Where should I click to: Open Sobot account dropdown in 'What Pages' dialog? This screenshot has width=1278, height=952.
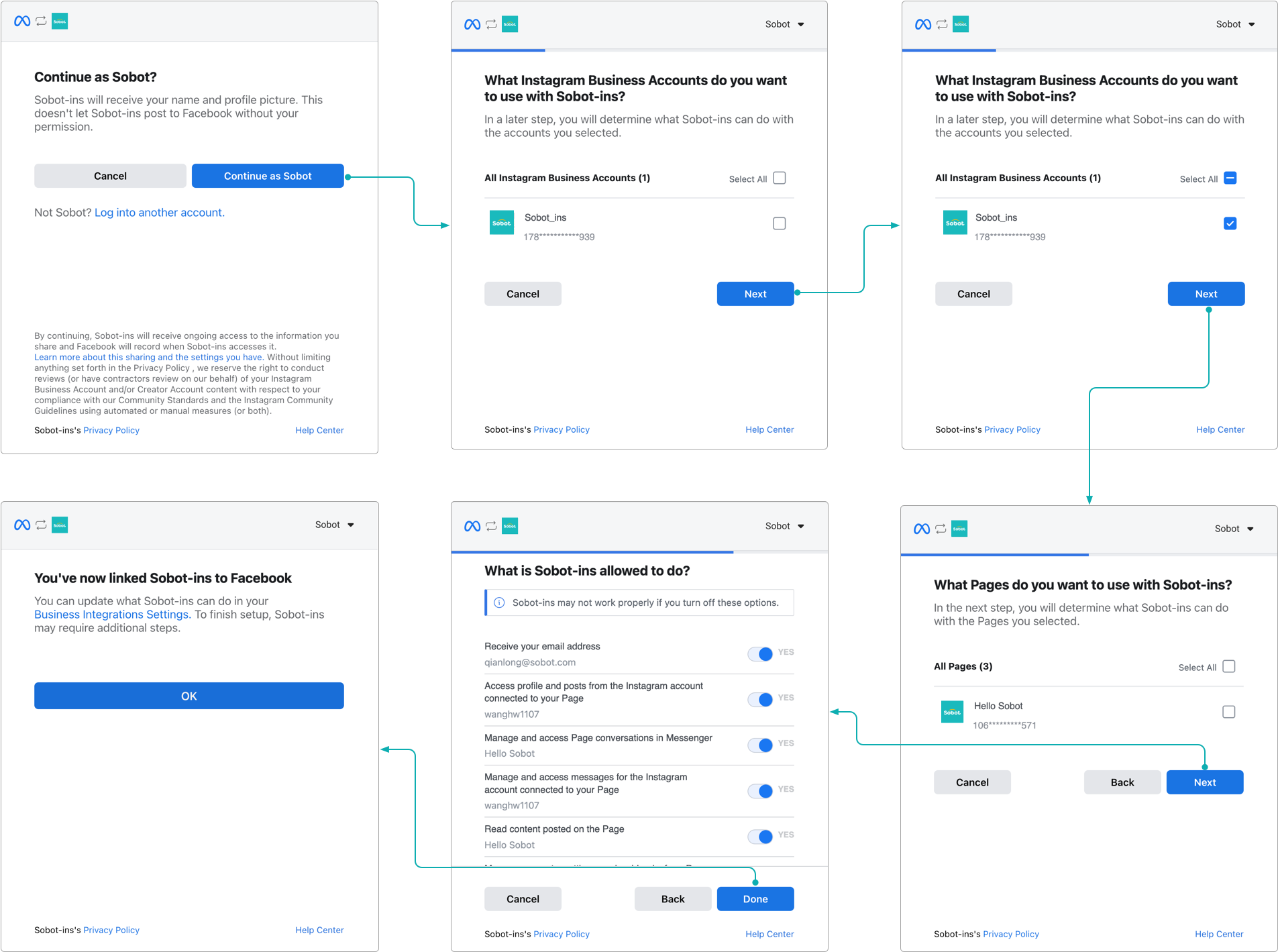(1234, 529)
